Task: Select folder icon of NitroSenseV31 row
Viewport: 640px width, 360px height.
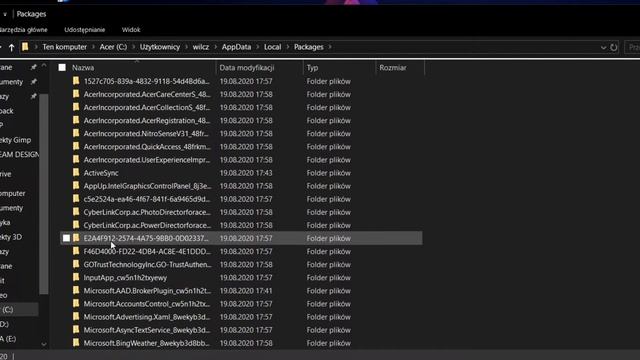Action: [x=76, y=133]
